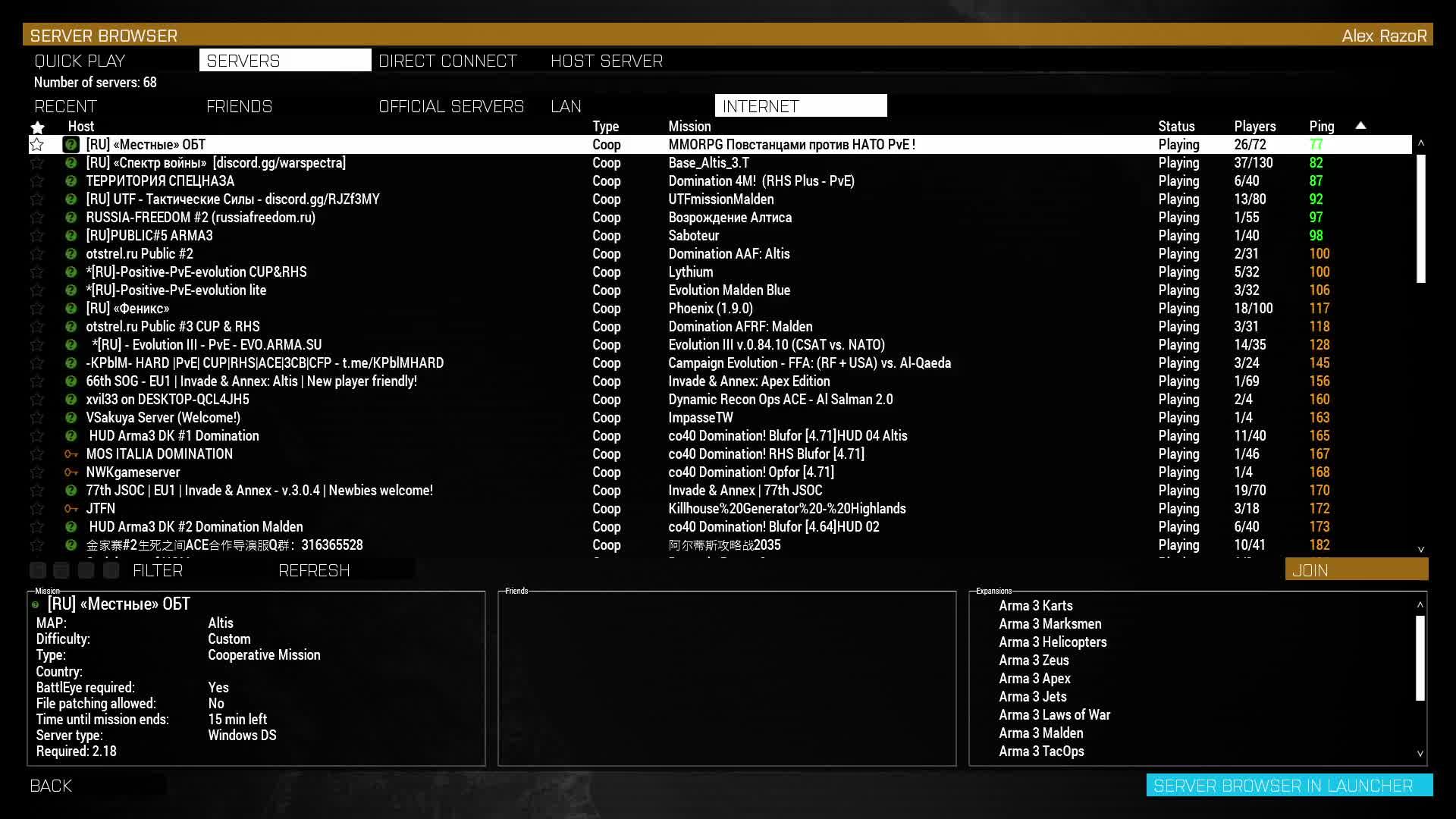Click the key lock icon of MOS ITALIA DOMINATION
The height and width of the screenshot is (819, 1456).
[71, 454]
